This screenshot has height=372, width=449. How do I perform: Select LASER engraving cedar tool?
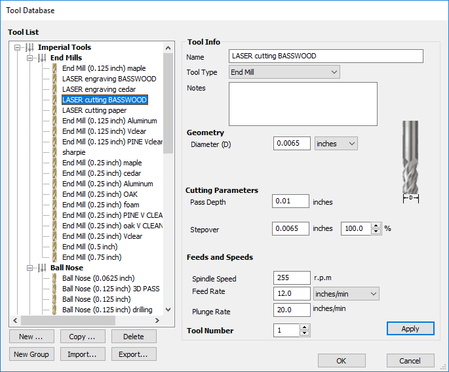99,89
